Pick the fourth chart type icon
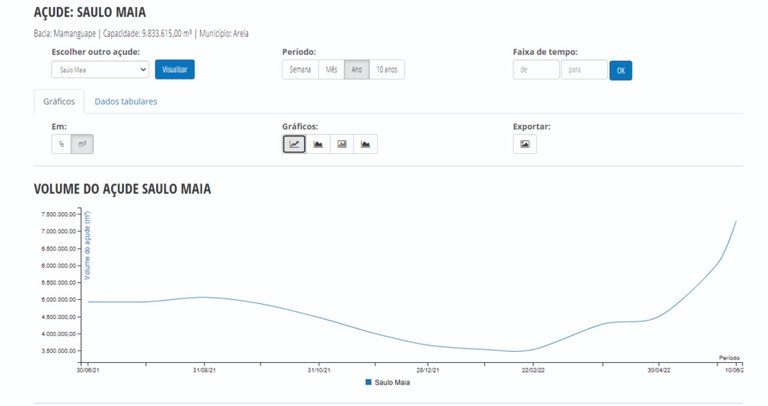The height and width of the screenshot is (406, 768). 366,144
